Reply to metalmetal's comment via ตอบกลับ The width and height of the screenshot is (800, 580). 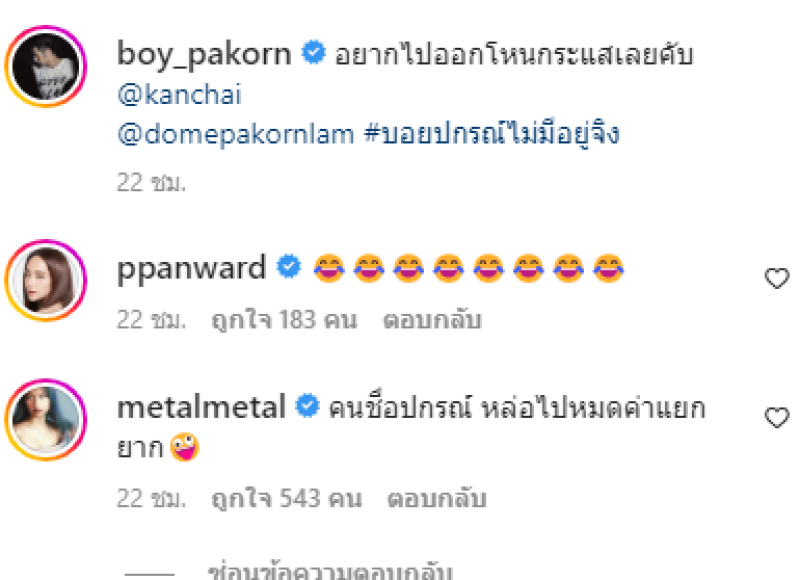click(x=437, y=498)
